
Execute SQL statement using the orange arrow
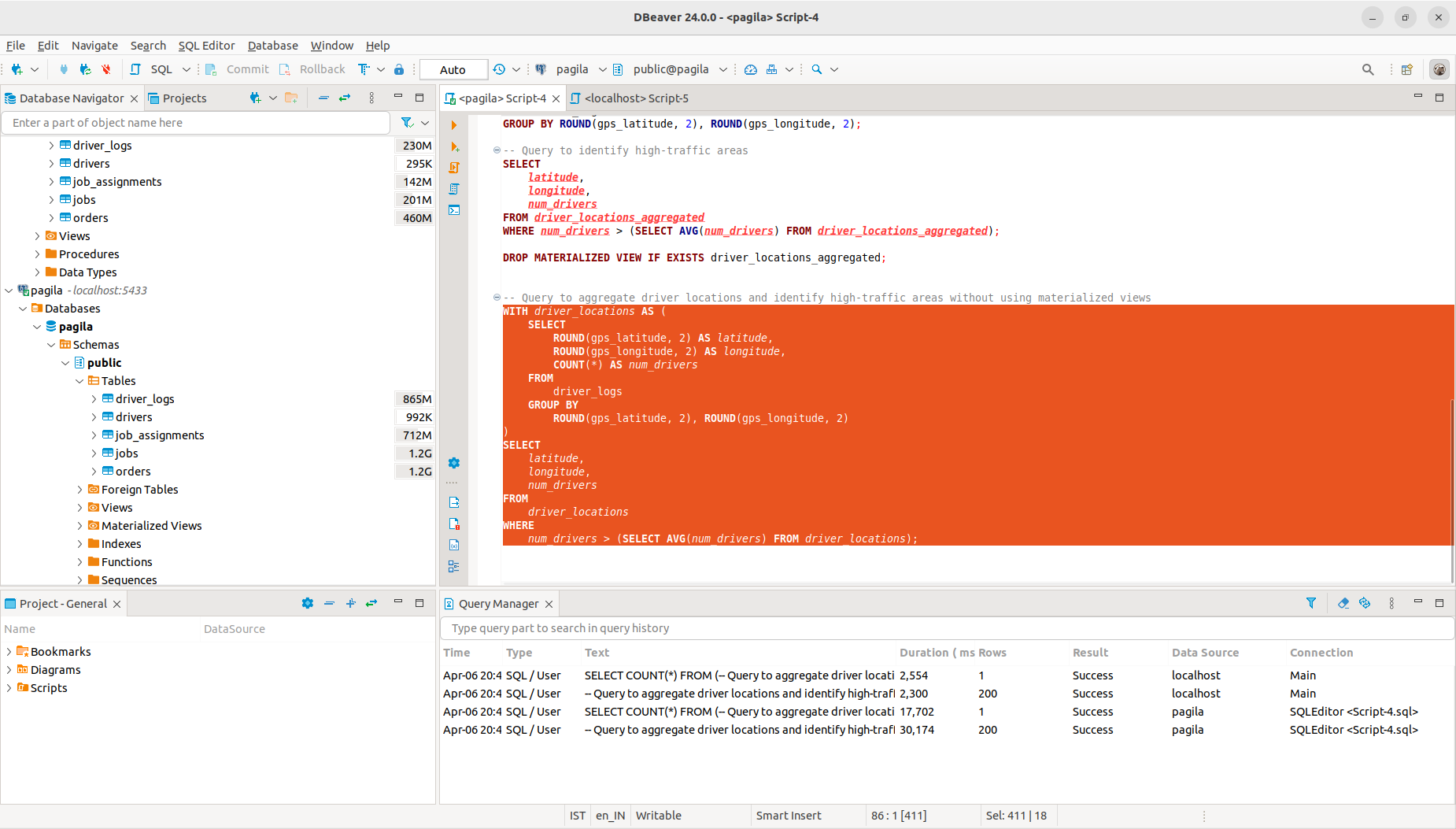click(454, 125)
